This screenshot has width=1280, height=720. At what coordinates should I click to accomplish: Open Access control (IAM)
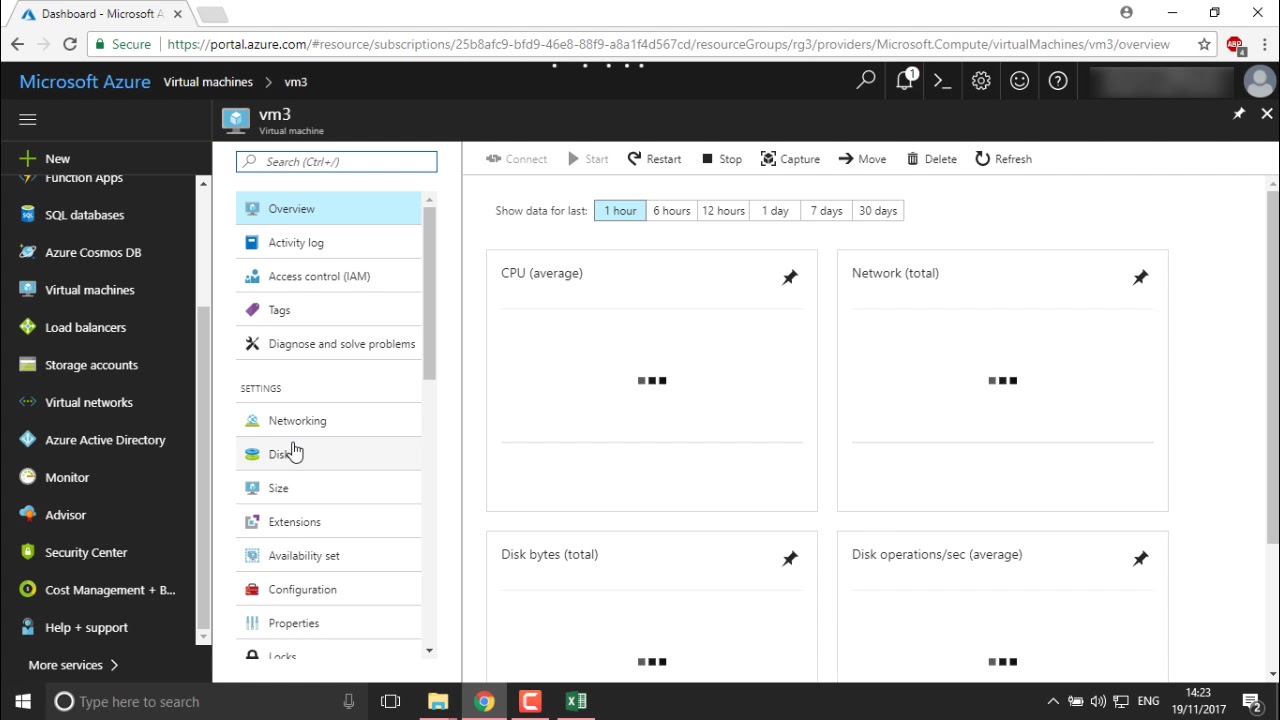point(329,276)
